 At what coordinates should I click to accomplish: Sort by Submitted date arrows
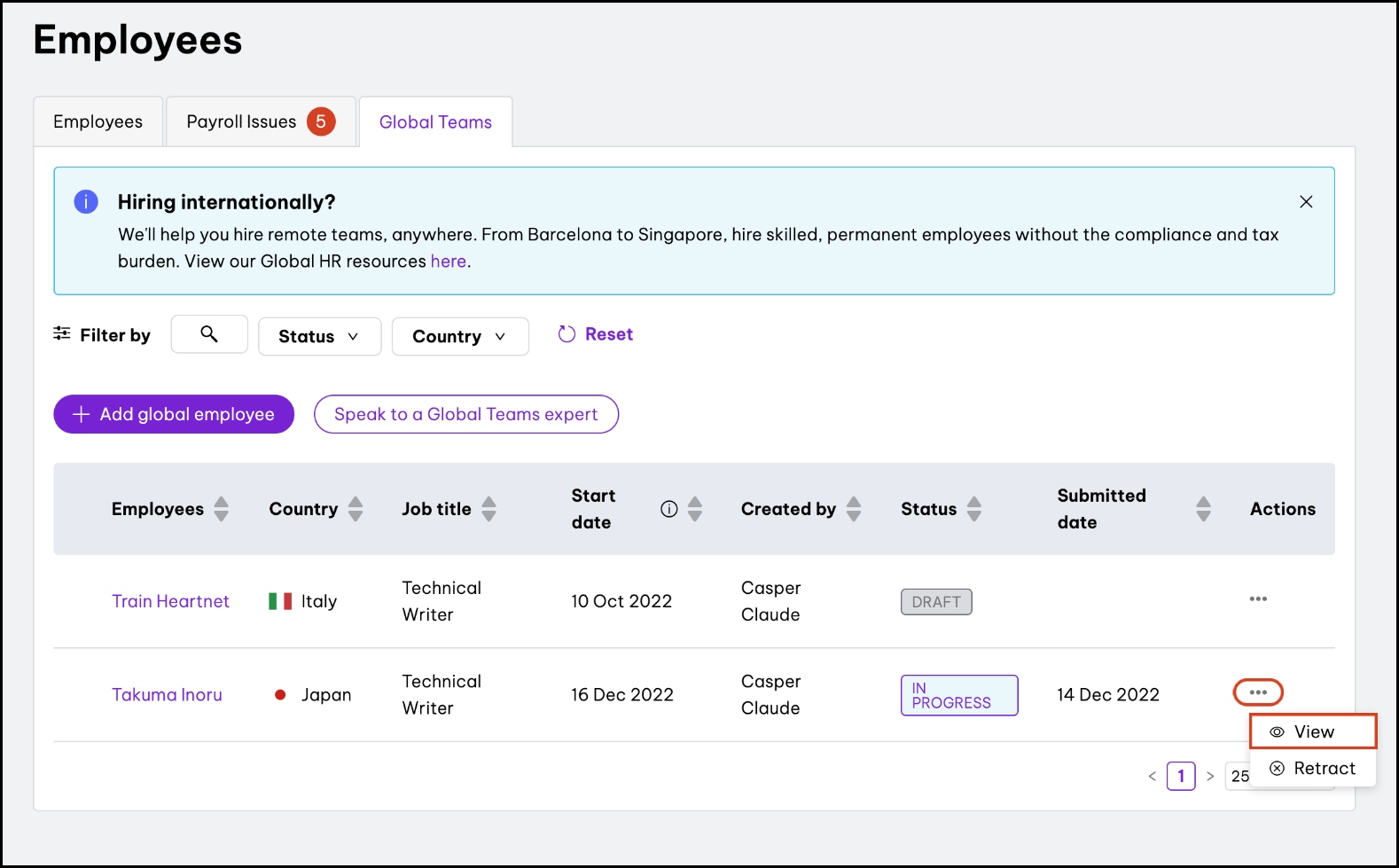click(x=1203, y=509)
